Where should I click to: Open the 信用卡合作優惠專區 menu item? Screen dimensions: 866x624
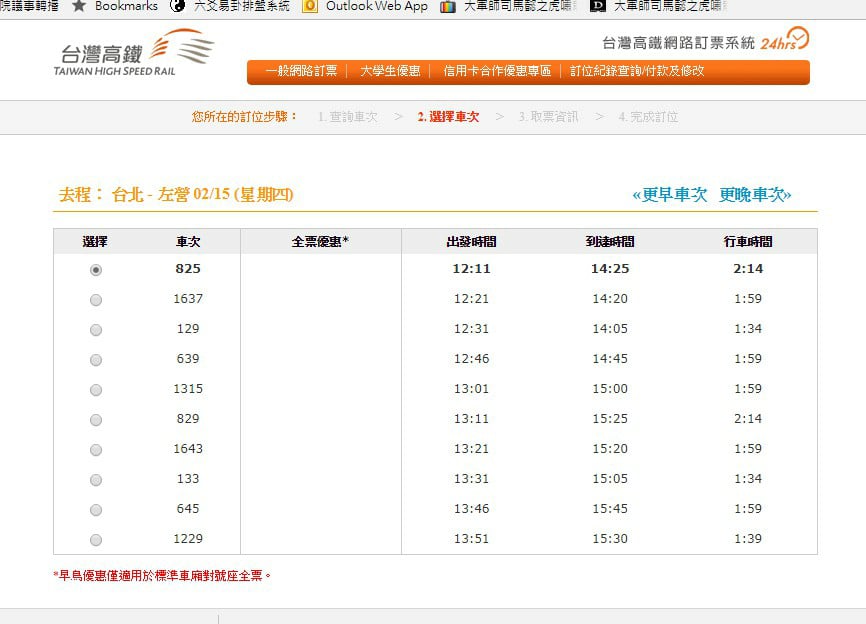(x=497, y=71)
